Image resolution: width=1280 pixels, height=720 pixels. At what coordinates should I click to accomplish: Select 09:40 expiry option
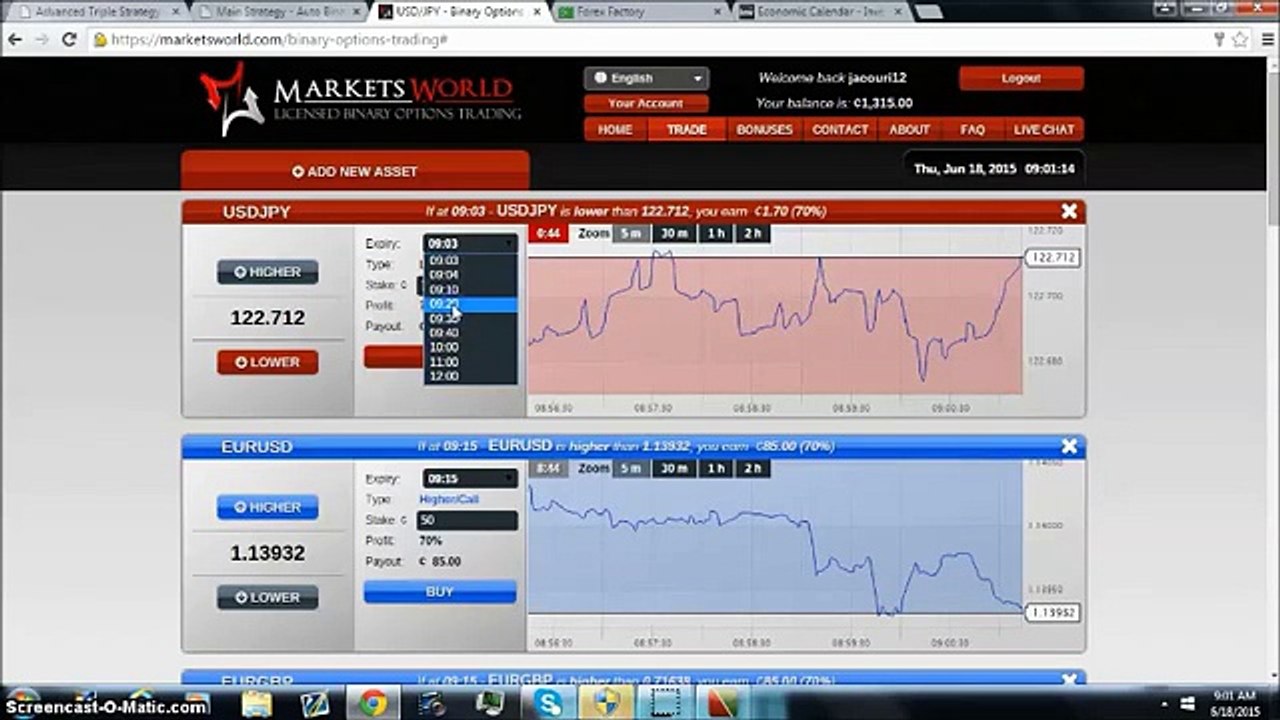tap(471, 333)
